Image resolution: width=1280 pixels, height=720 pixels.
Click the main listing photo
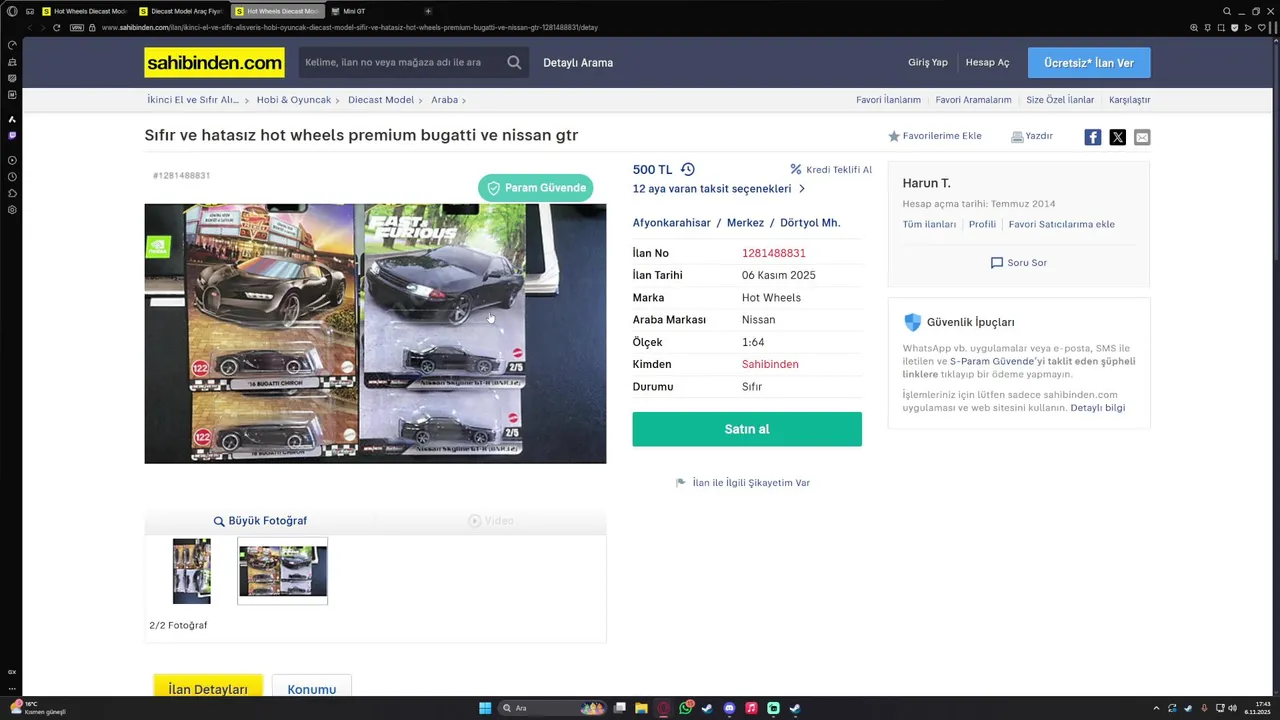click(375, 333)
